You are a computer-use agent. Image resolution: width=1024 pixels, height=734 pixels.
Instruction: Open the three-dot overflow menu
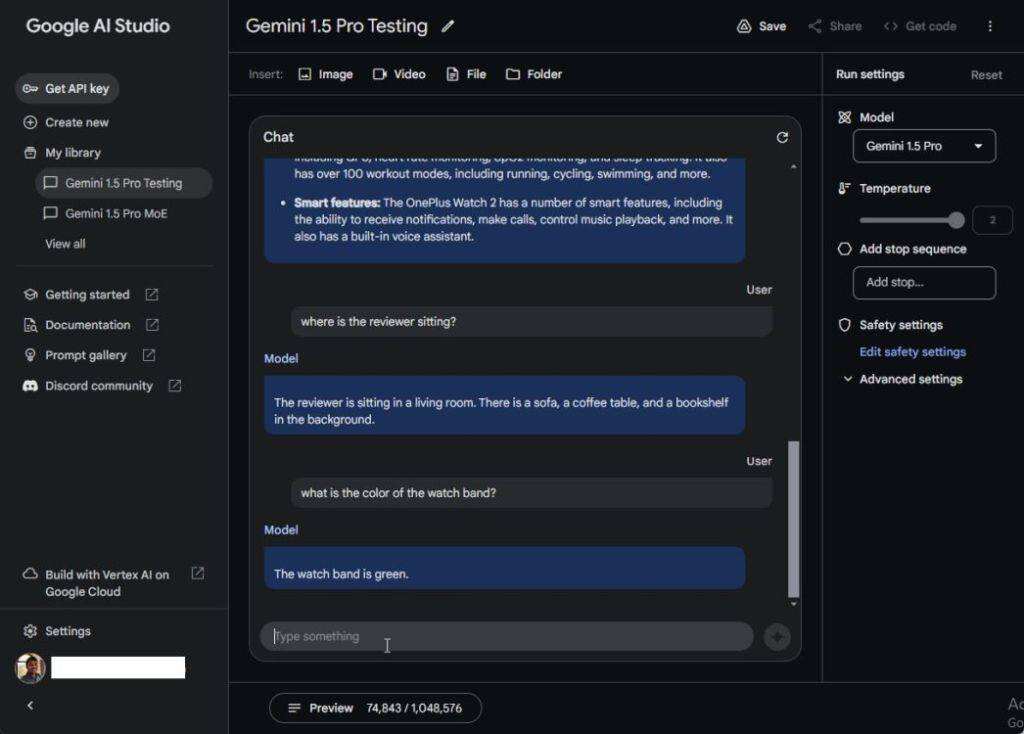pyautogui.click(x=990, y=26)
